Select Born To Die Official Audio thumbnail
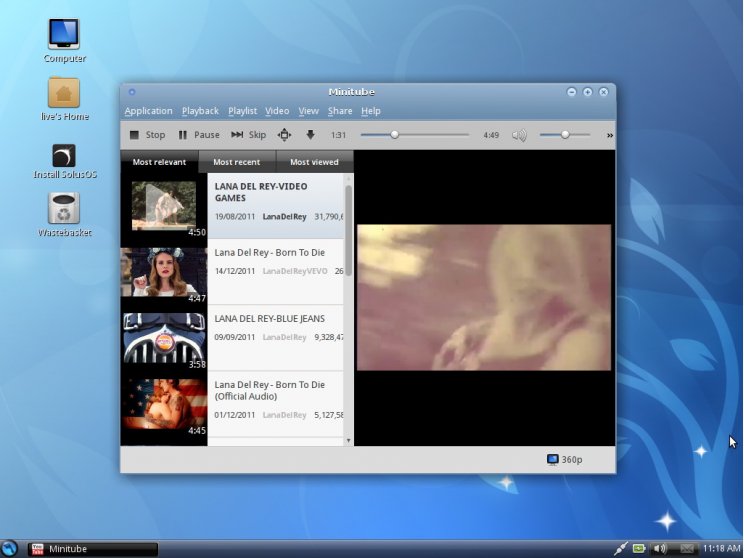Image resolution: width=744 pixels, height=558 pixels. click(164, 404)
